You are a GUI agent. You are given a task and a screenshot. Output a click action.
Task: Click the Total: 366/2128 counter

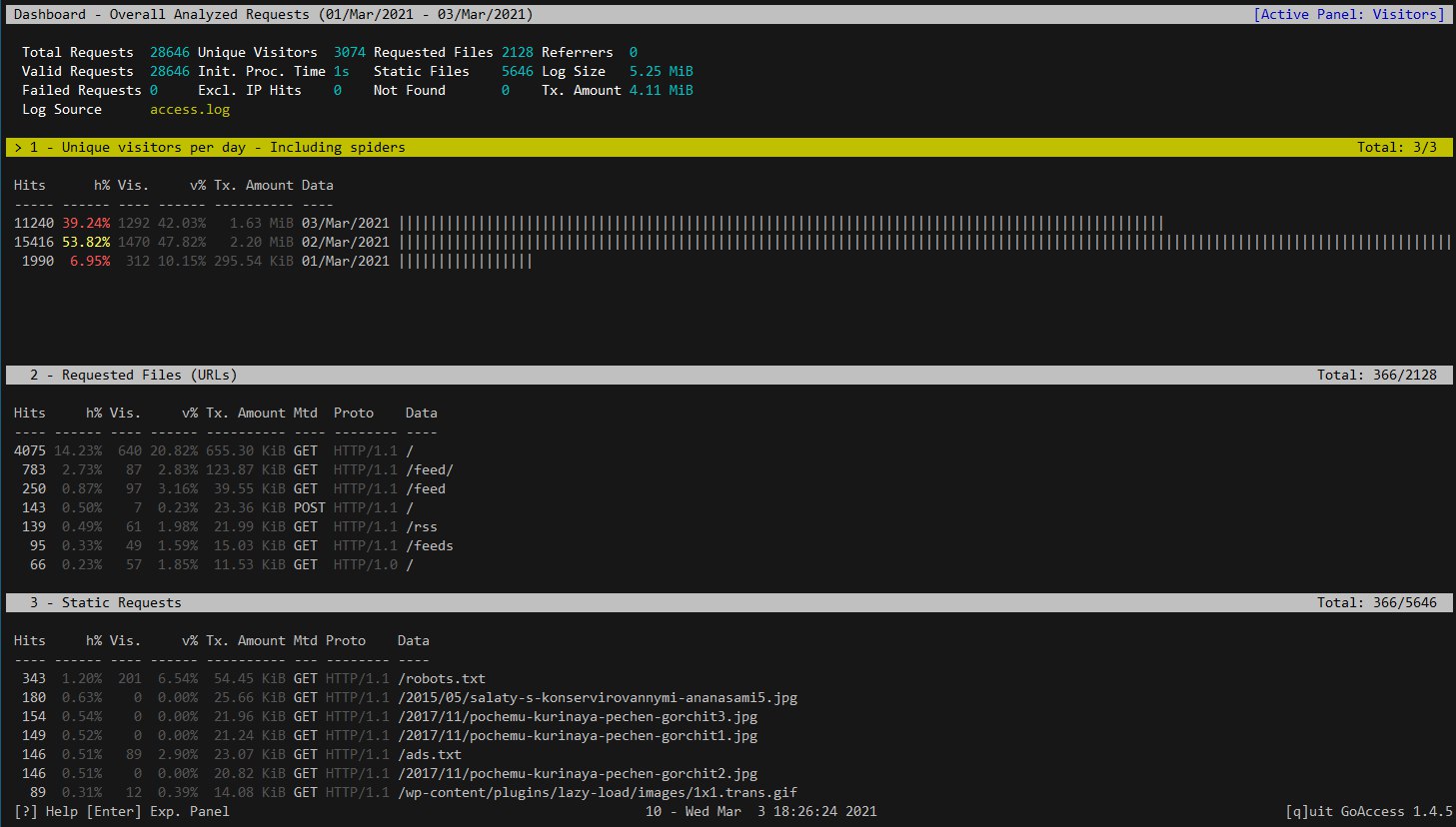pyautogui.click(x=1376, y=375)
